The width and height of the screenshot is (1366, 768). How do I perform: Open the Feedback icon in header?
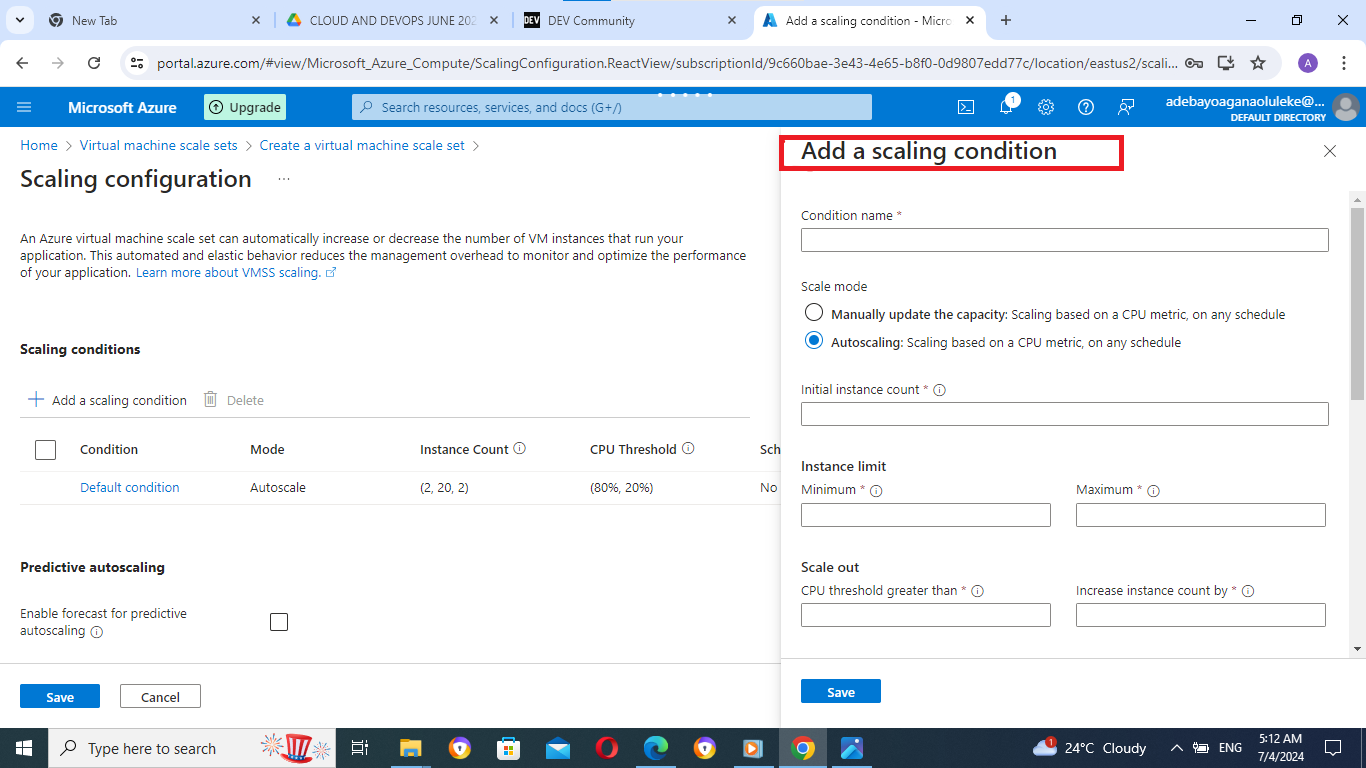(1126, 107)
